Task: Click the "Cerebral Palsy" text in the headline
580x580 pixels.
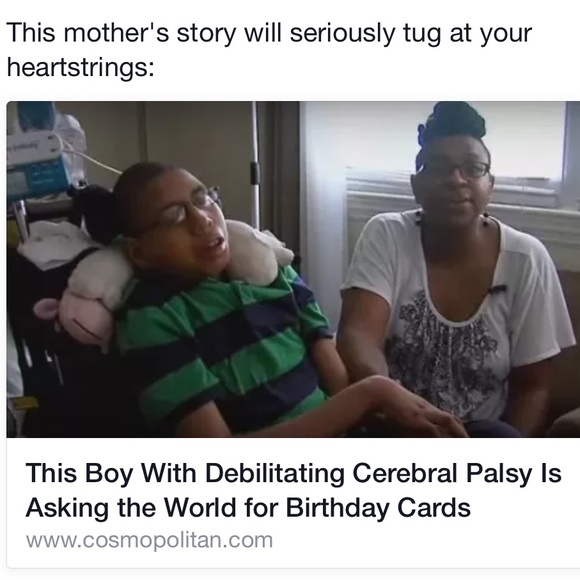Action: (442, 473)
